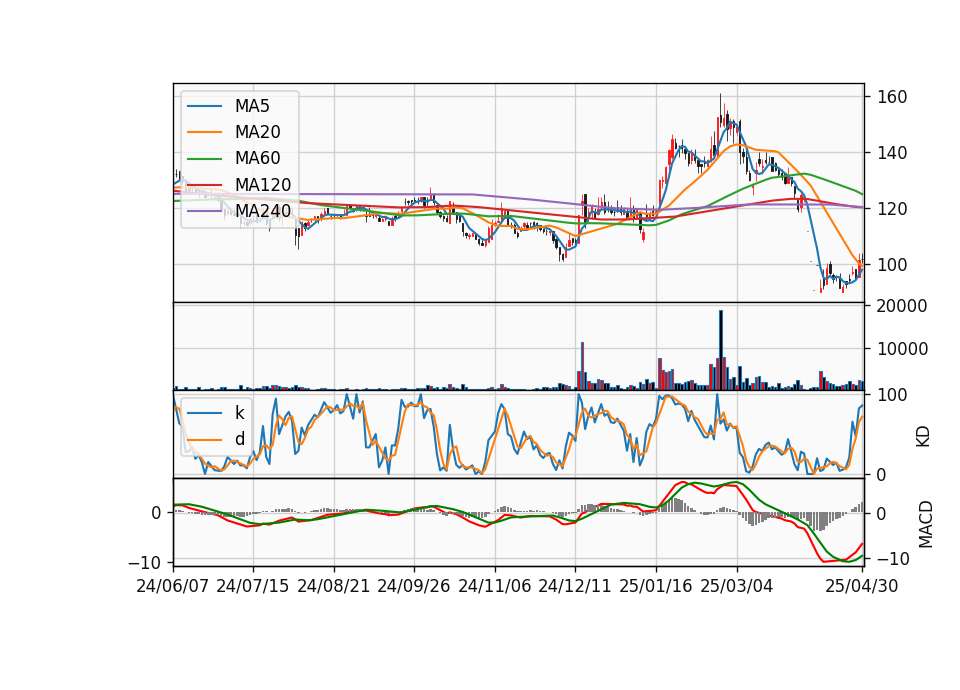Click the MA60 legend label
Screen dimensions: 960x690
[x=257, y=158]
